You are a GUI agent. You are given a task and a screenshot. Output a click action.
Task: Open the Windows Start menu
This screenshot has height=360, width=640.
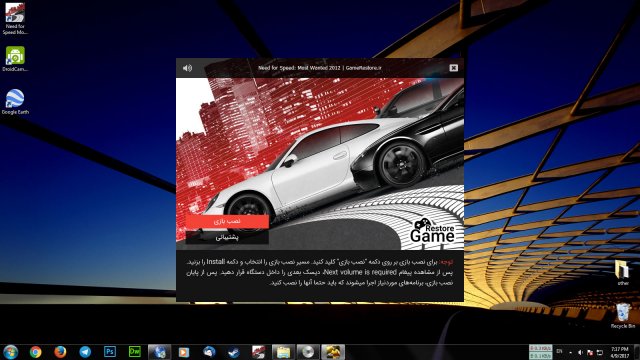point(11,352)
